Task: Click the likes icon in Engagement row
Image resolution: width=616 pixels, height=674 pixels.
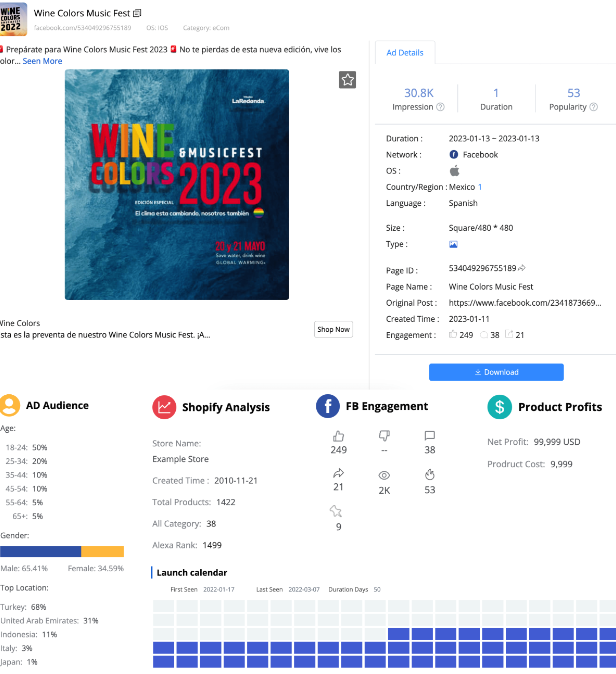Action: coord(453,334)
